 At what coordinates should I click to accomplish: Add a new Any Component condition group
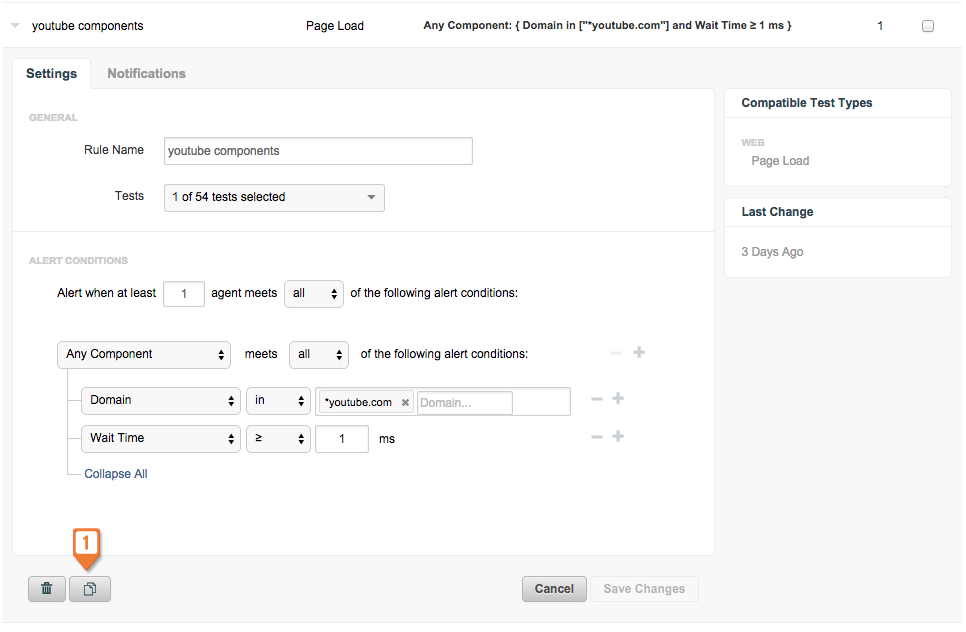click(x=639, y=352)
